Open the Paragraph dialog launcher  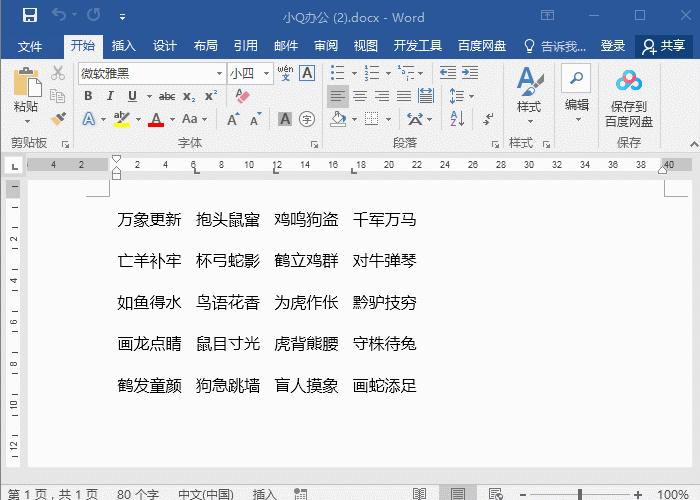pos(495,144)
